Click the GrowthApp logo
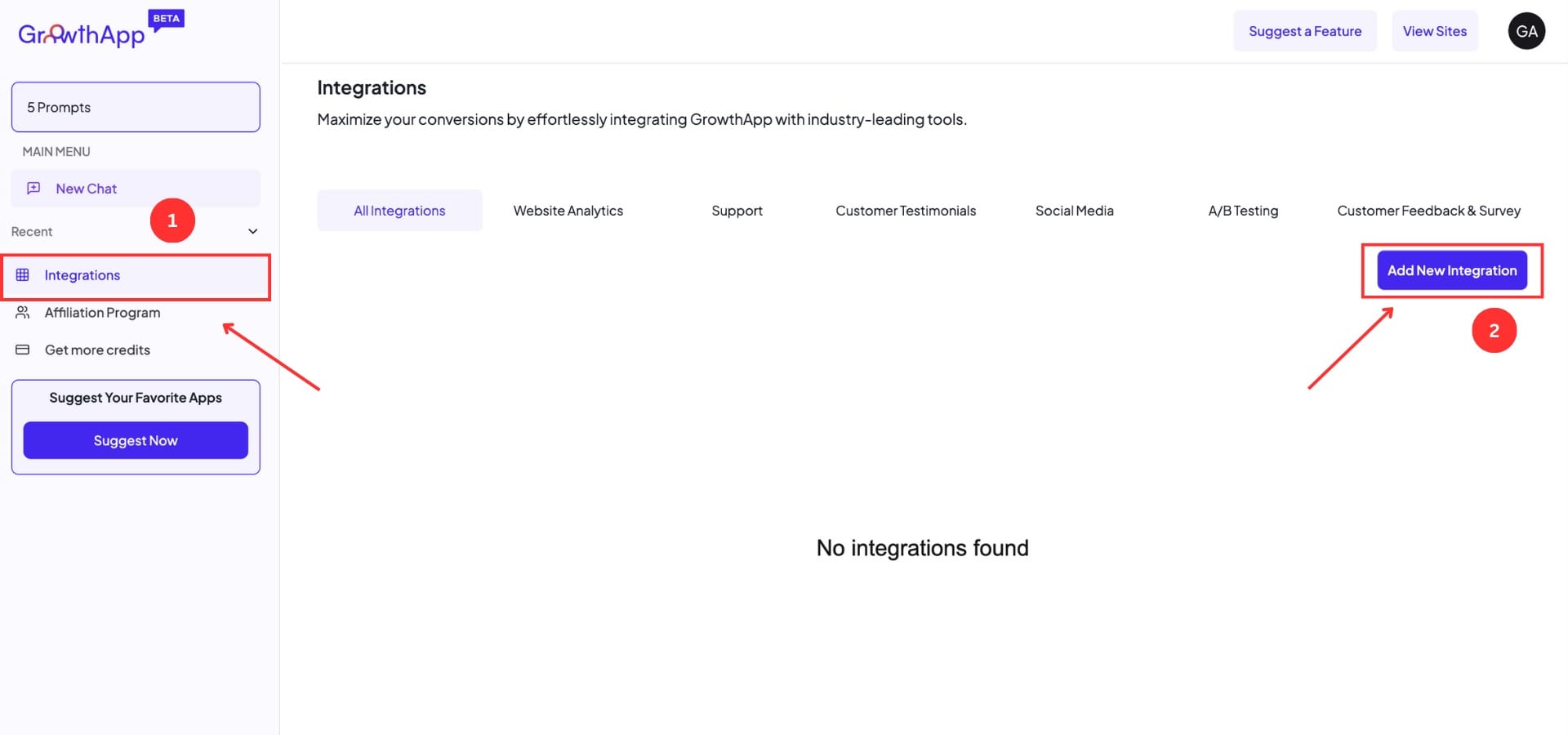1568x735 pixels. [82, 34]
